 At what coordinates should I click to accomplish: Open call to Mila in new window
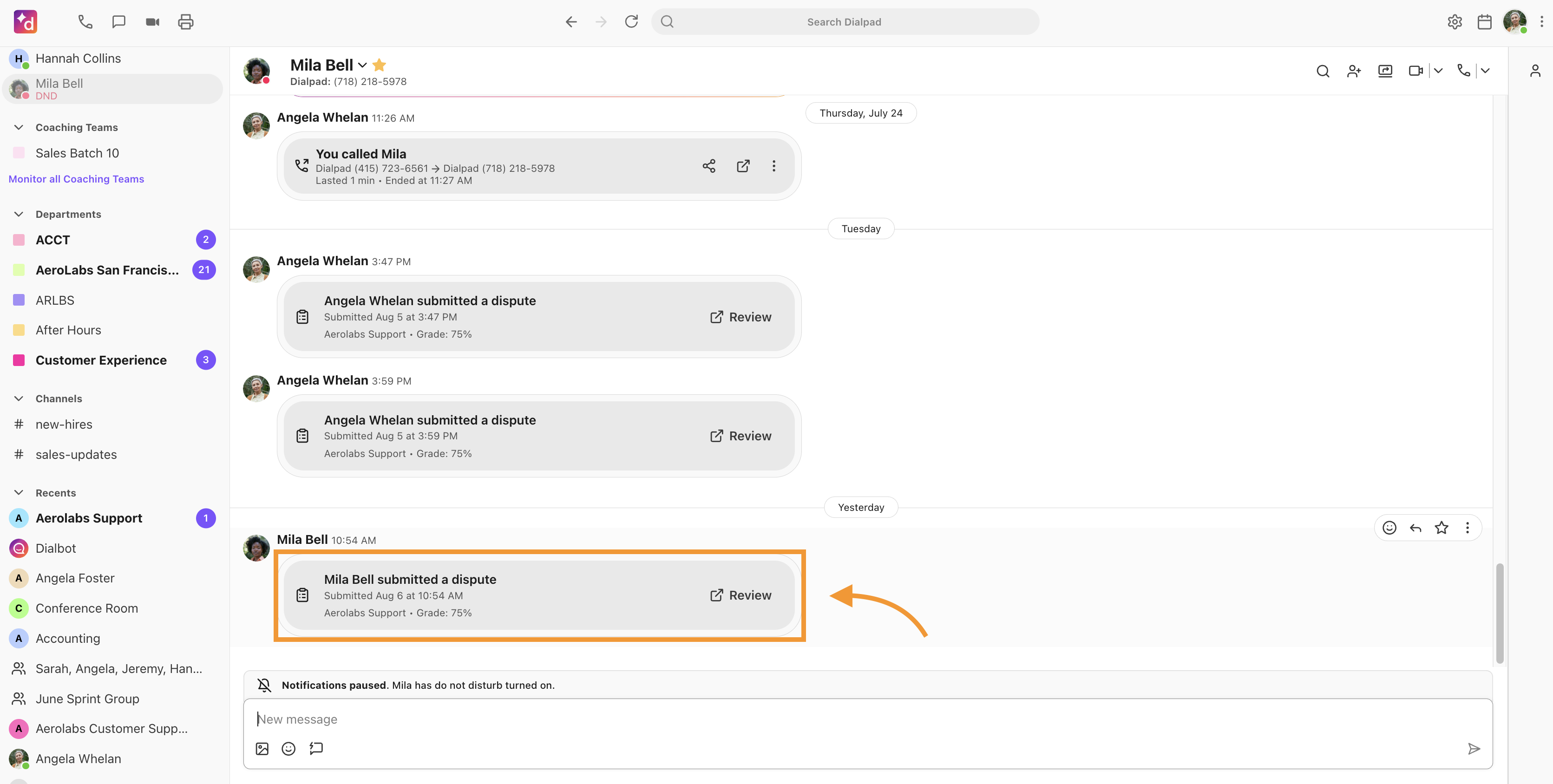tap(743, 166)
